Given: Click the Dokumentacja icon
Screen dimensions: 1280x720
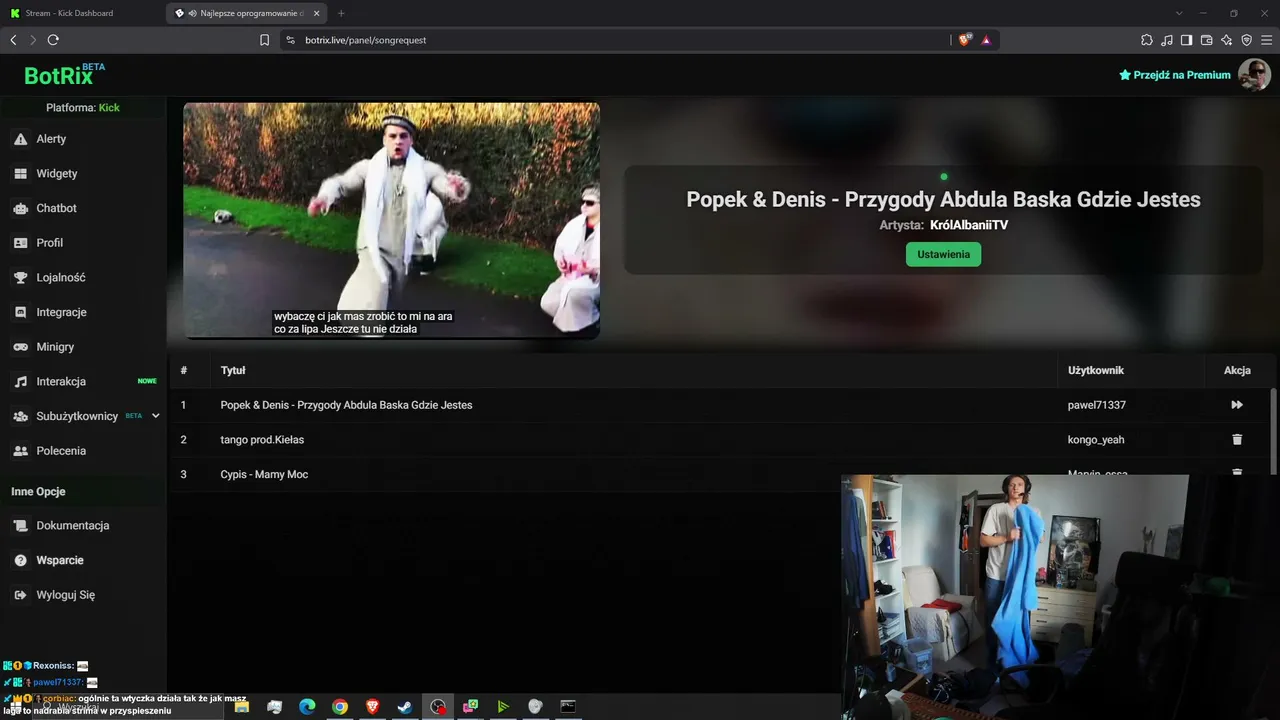Looking at the screenshot, I should (x=20, y=525).
